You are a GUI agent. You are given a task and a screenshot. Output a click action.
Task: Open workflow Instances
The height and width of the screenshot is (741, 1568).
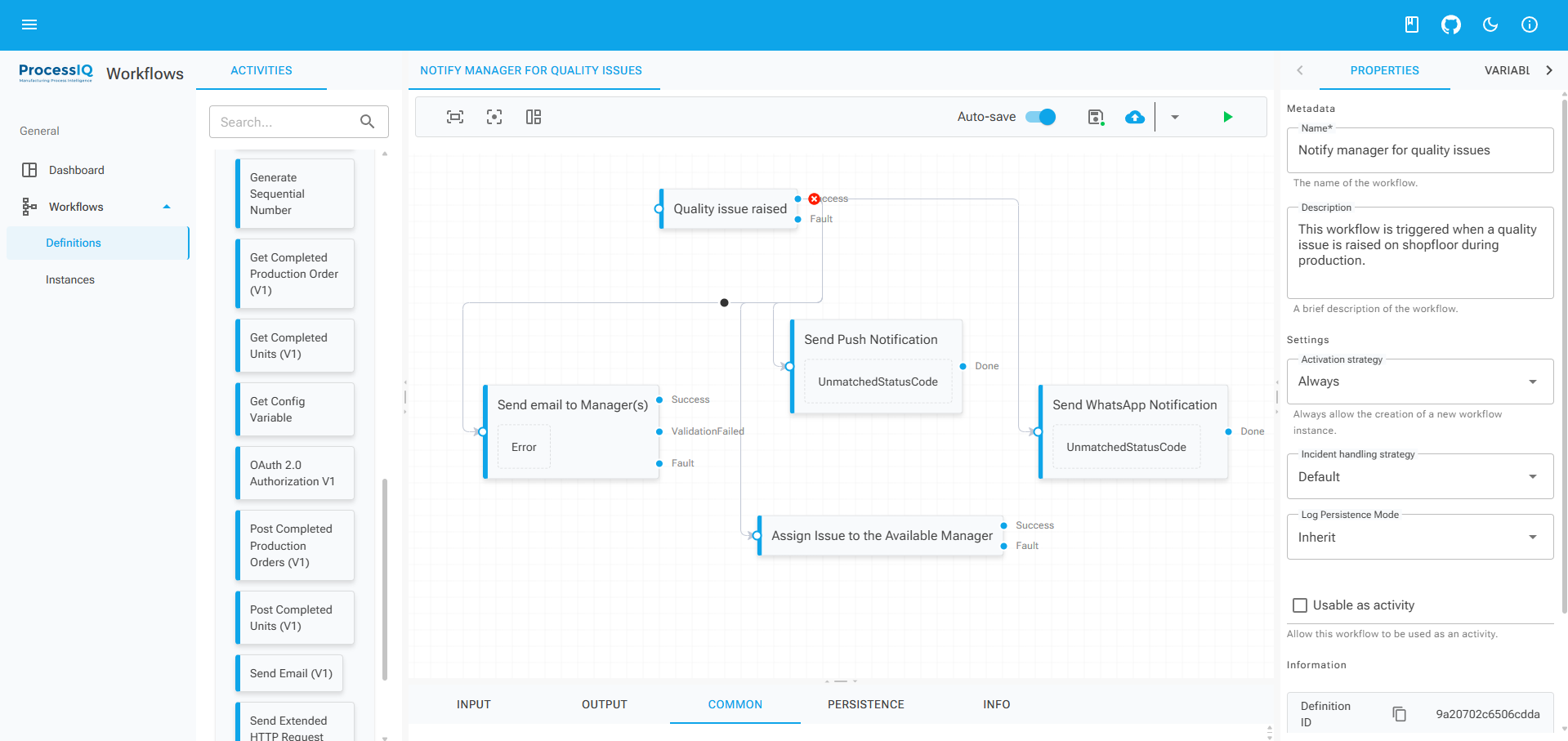(x=98, y=279)
